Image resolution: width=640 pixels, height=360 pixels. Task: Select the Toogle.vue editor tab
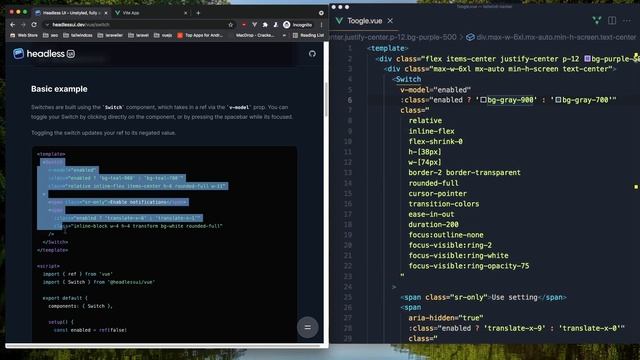(x=364, y=21)
